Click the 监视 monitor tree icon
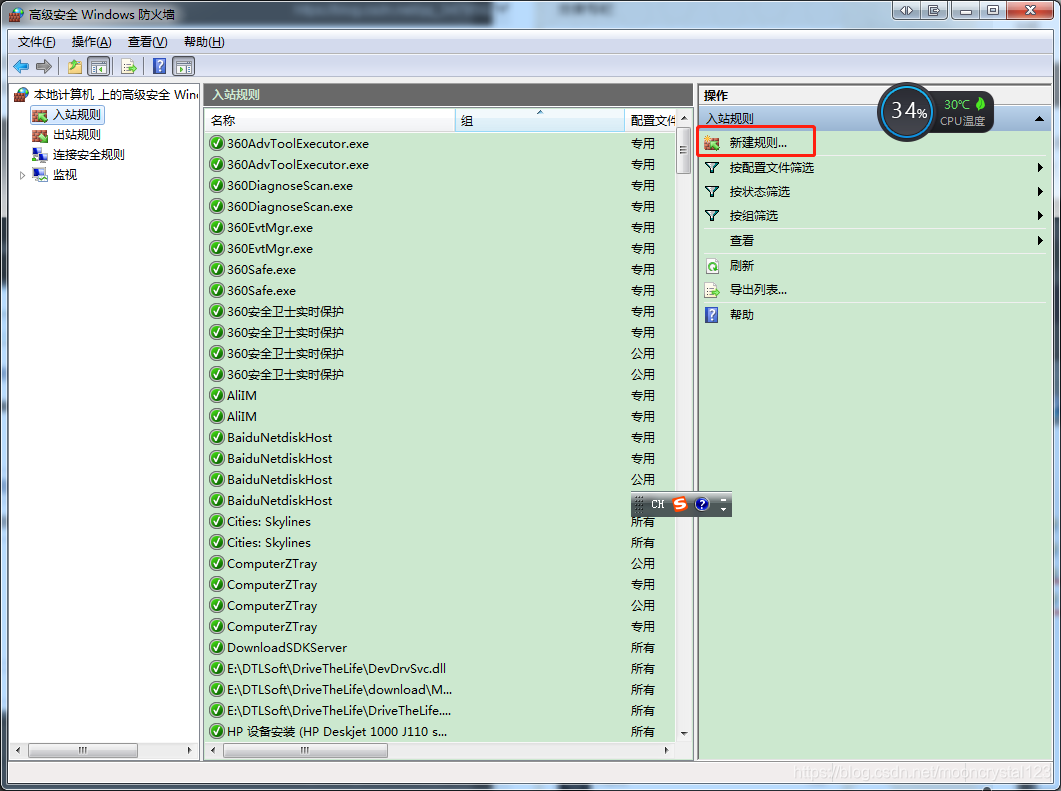Screen dimensions: 1061x791 [41, 175]
